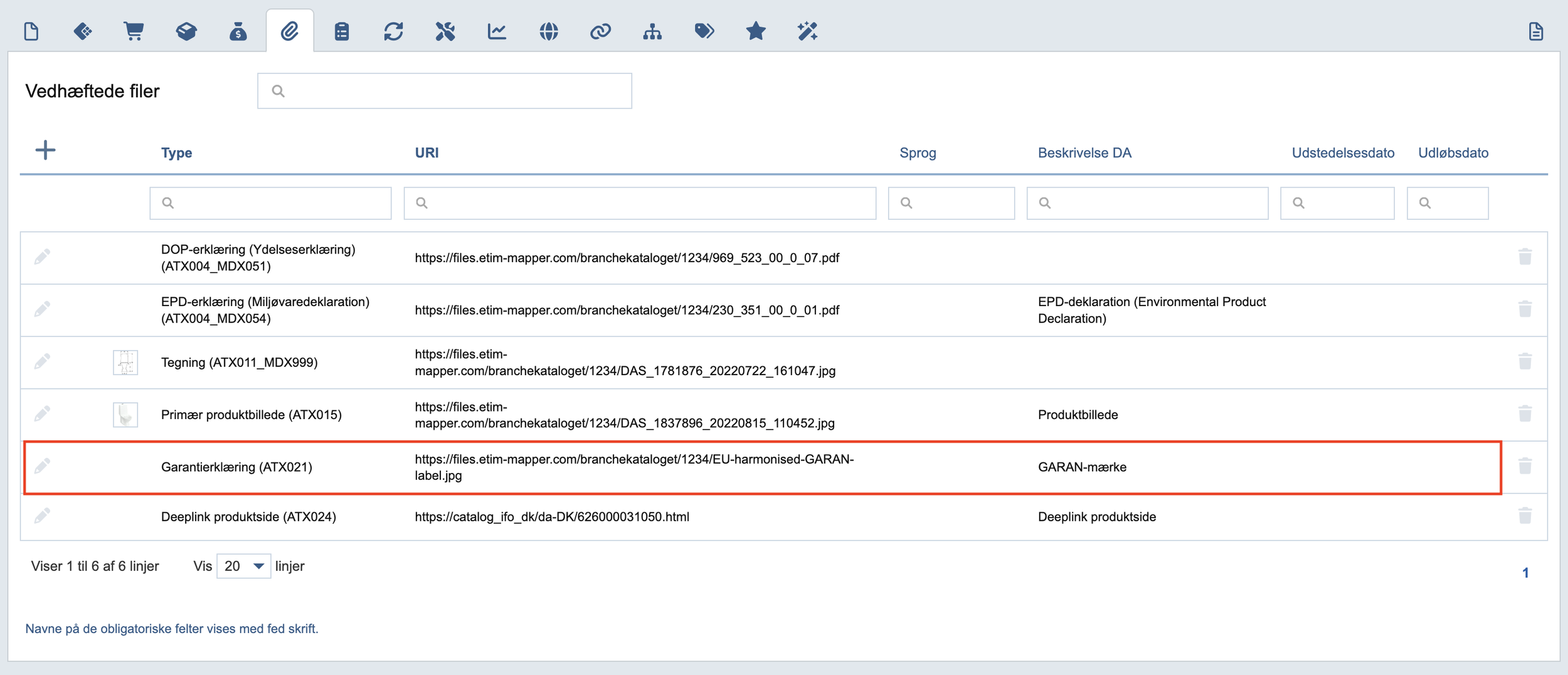Sort by Udløbsdato column header

point(1453,152)
